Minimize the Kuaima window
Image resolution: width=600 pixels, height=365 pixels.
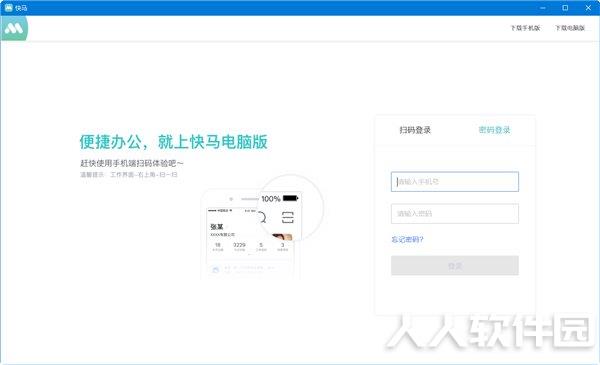[543, 8]
